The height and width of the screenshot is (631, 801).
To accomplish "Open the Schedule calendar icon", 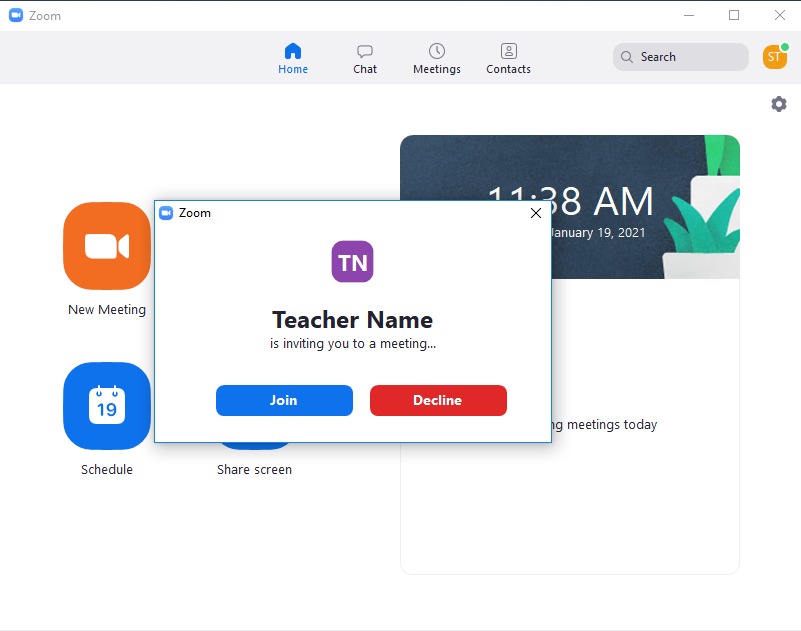I will pos(107,406).
